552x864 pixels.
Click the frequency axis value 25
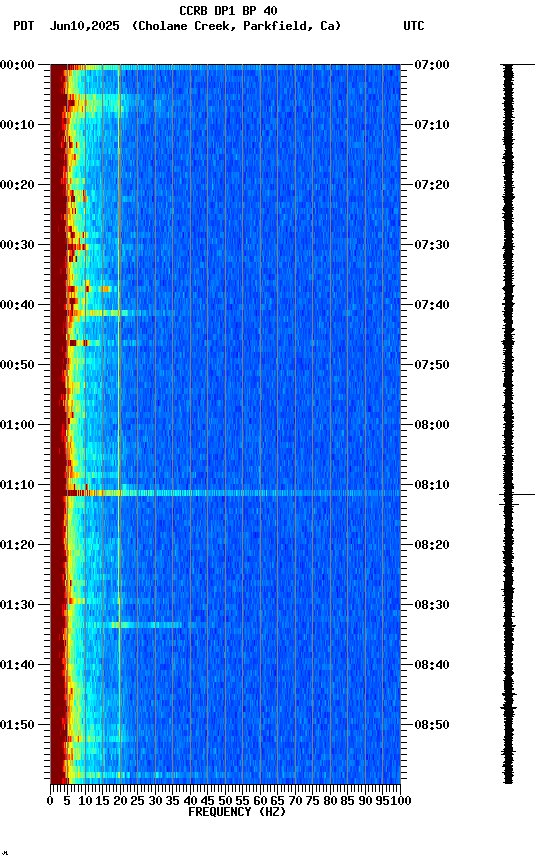[x=138, y=802]
